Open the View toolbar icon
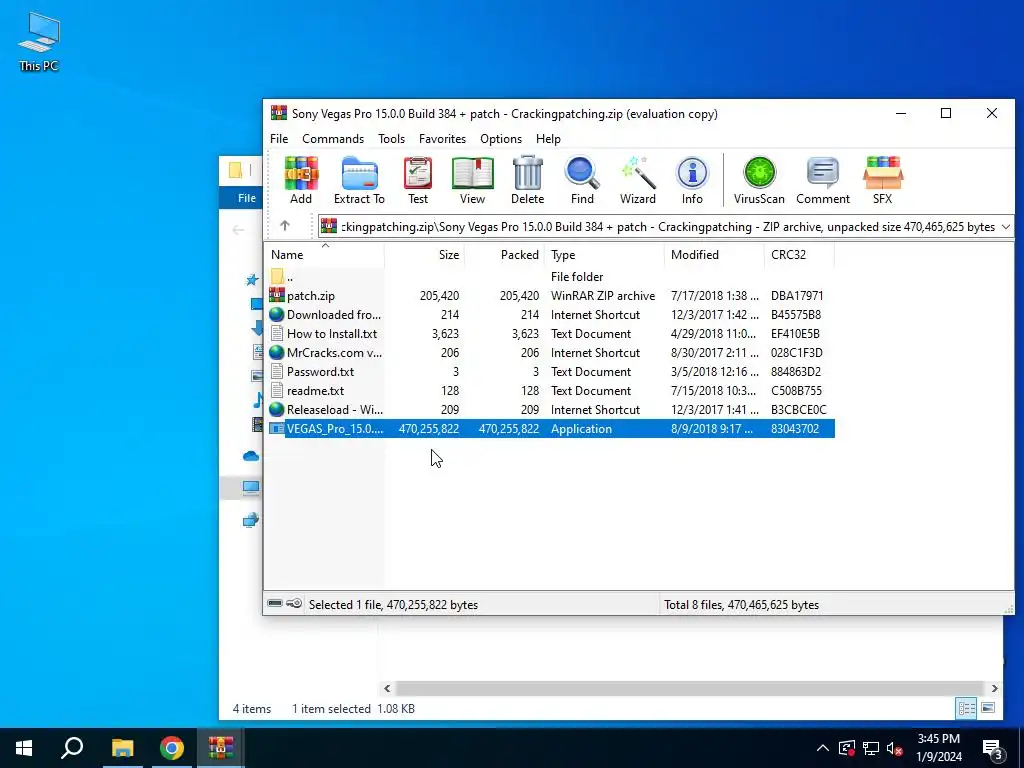This screenshot has width=1024, height=768. tap(472, 181)
